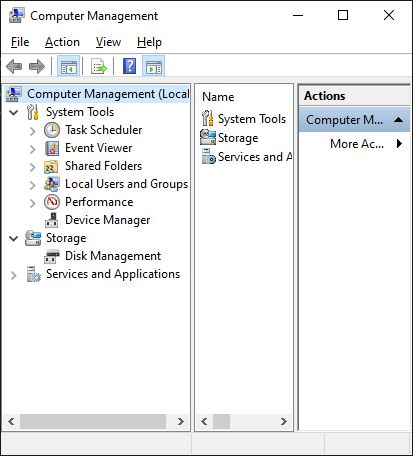This screenshot has width=413, height=456.
Task: Toggle Show/Hide Console Tree toolbar button
Action: pyautogui.click(x=69, y=66)
